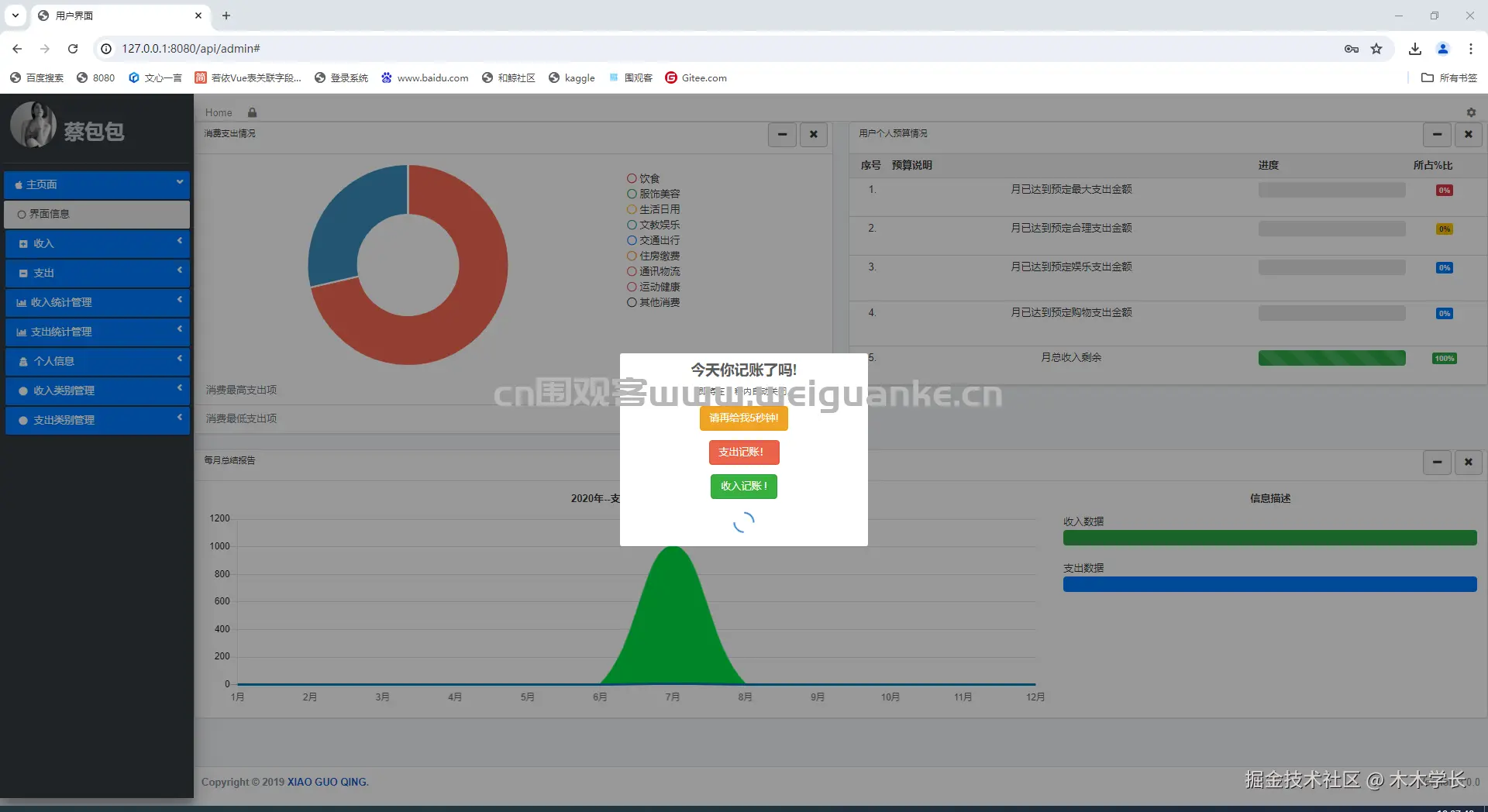Screen dimensions: 1488x812
Task: Click the 请再给我5秒钟! button
Action: tap(744, 418)
